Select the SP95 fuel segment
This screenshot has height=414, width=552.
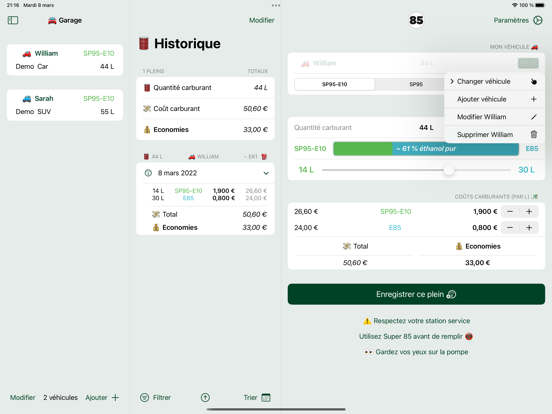coord(416,84)
